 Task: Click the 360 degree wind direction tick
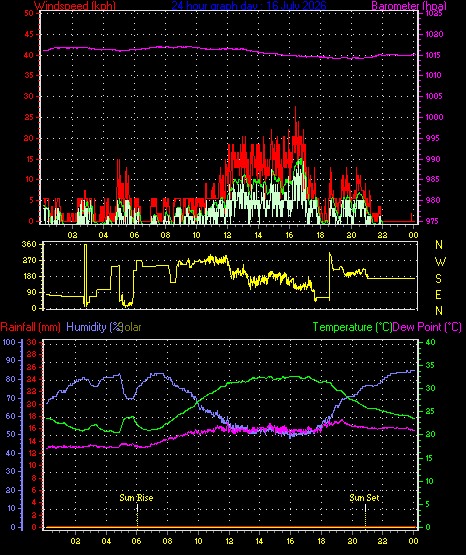(x=29, y=244)
